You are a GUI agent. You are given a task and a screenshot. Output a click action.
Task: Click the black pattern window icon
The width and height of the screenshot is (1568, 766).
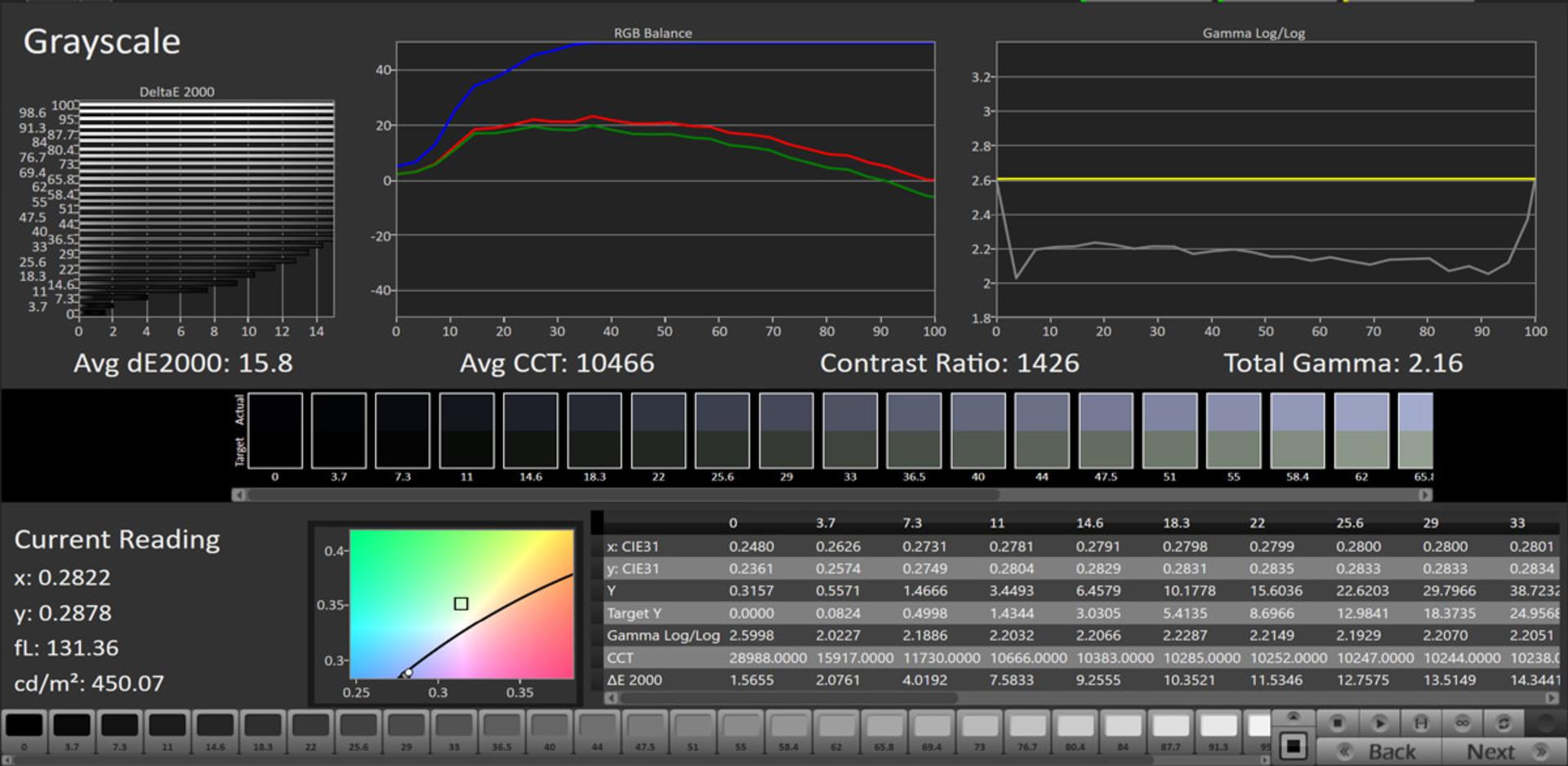point(1293,746)
